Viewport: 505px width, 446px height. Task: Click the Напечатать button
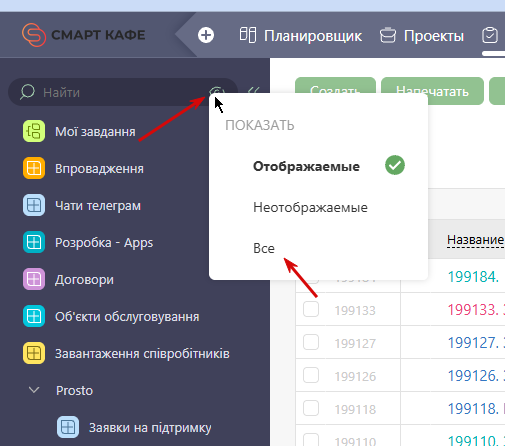coord(433,91)
